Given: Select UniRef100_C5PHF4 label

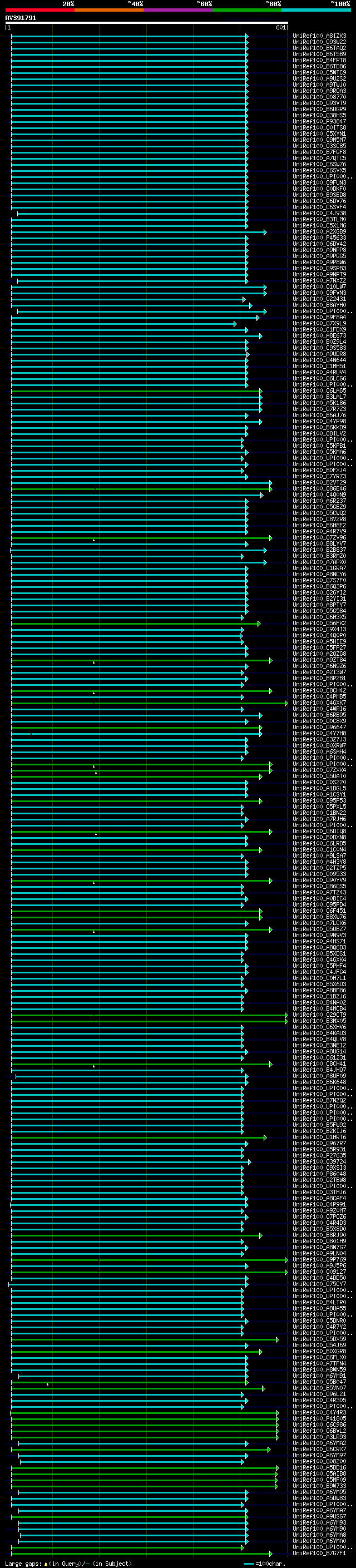Looking at the screenshot, I should click(x=319, y=966).
